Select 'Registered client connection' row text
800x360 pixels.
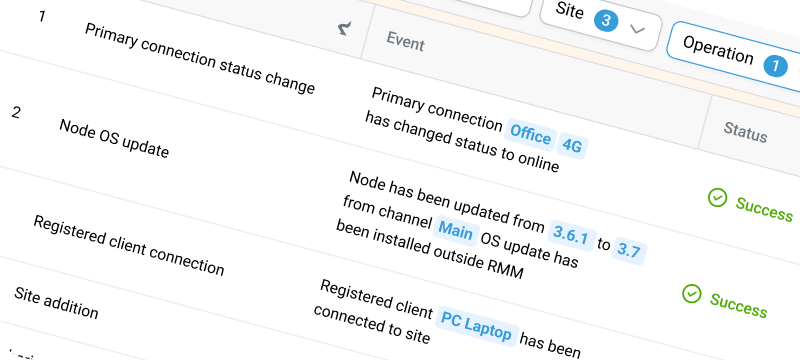pyautogui.click(x=128, y=245)
